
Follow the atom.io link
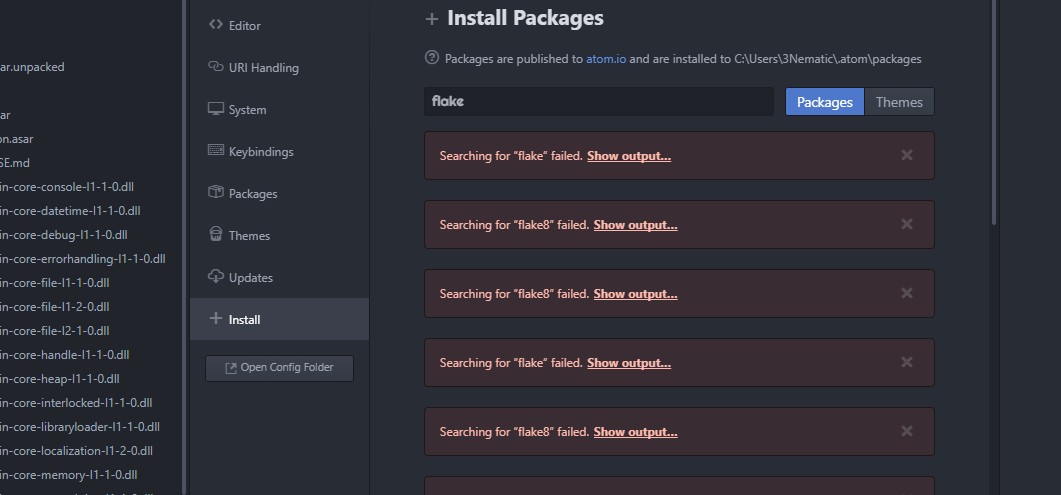606,59
